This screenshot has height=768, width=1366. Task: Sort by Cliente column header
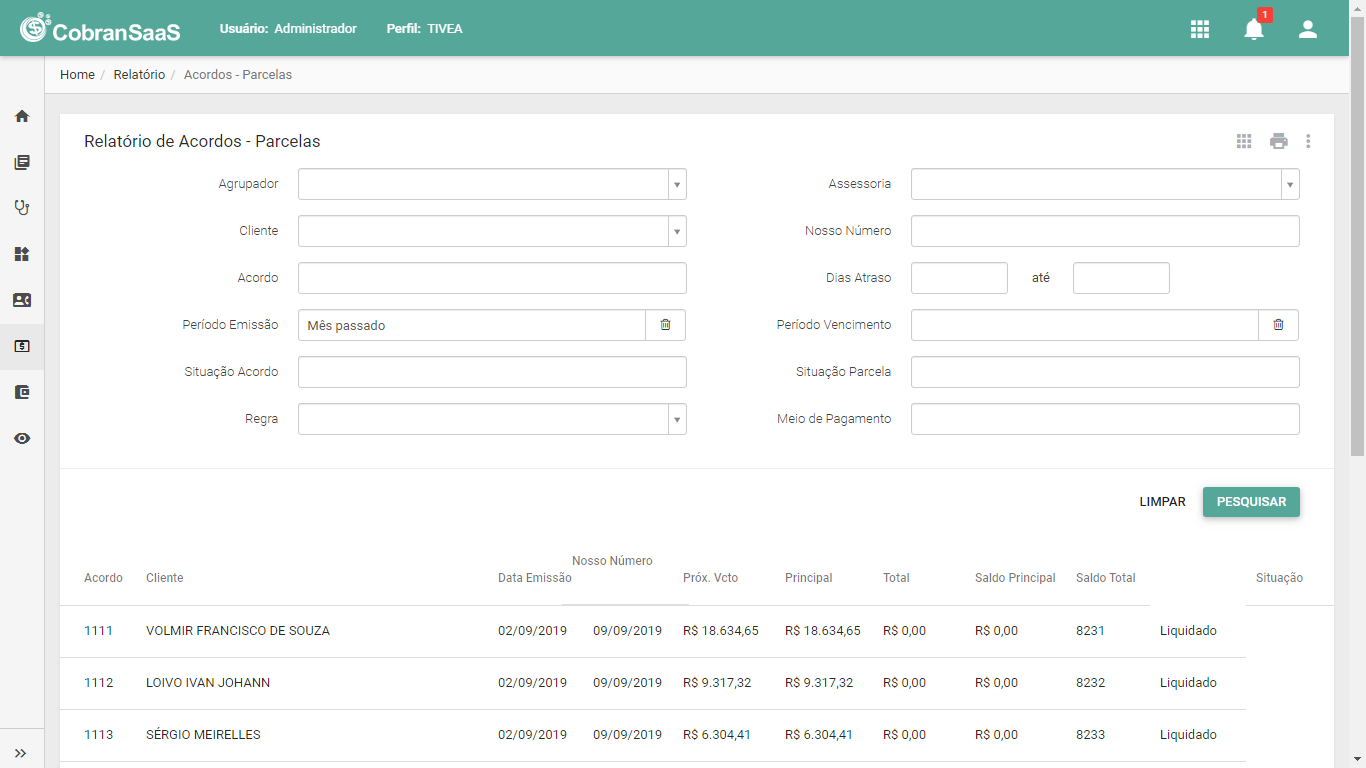click(164, 578)
